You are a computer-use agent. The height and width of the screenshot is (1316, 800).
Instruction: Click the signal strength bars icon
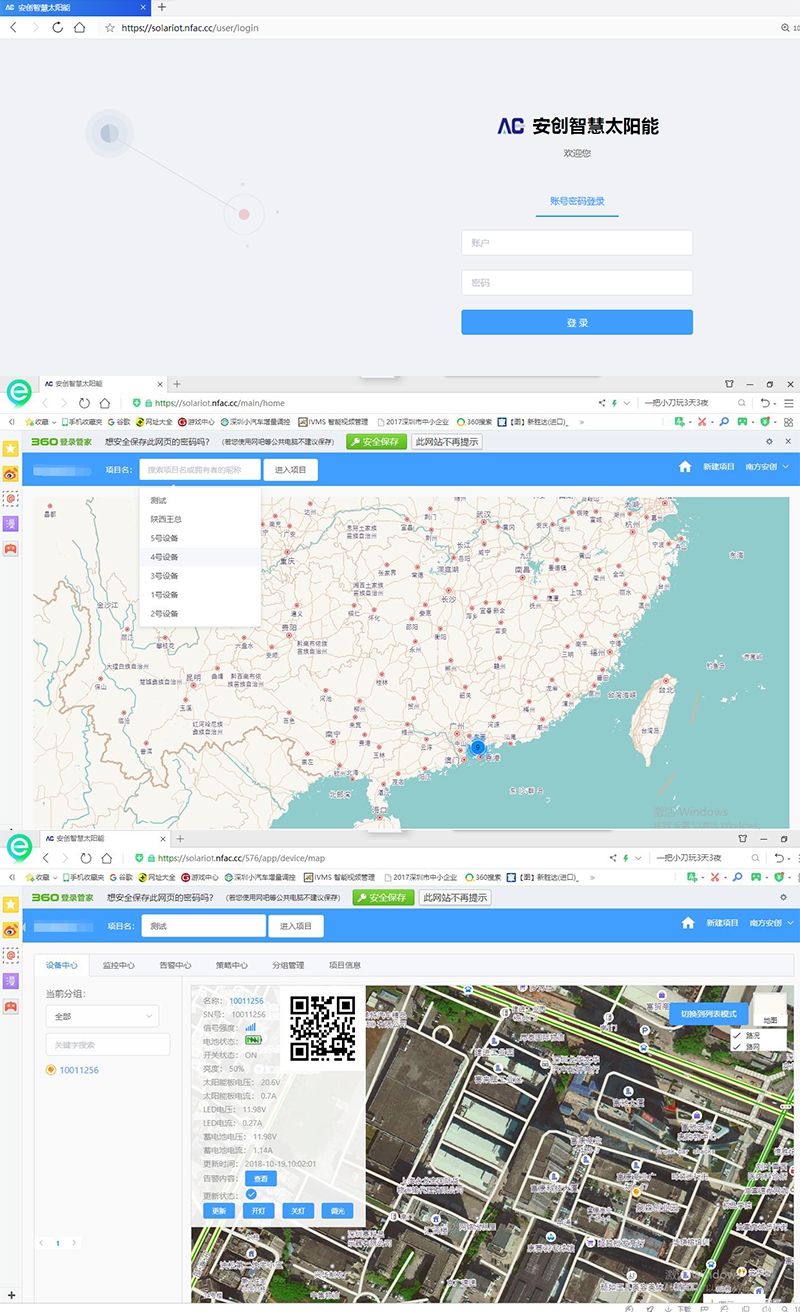[251, 1026]
